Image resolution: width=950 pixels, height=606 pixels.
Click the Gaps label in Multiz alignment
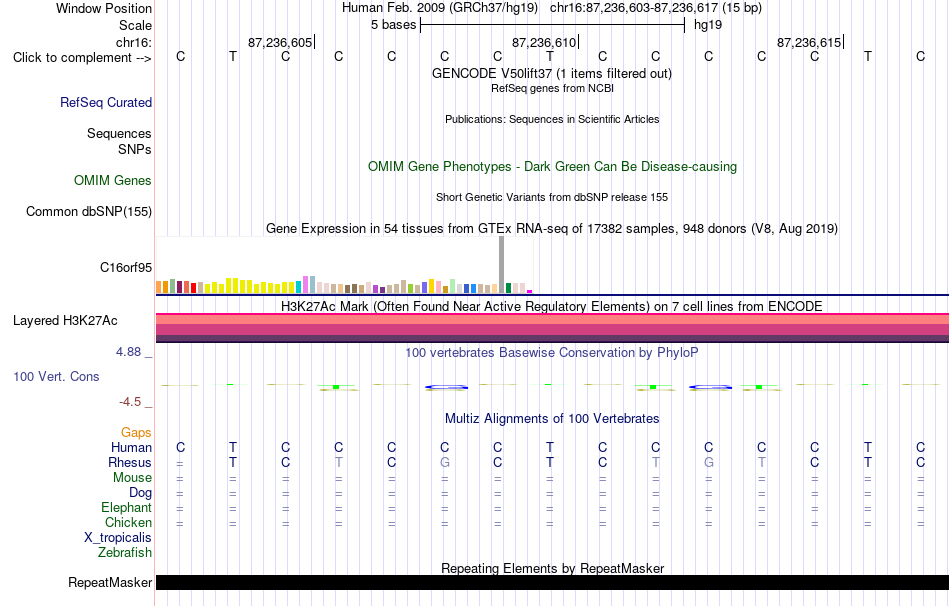click(136, 433)
